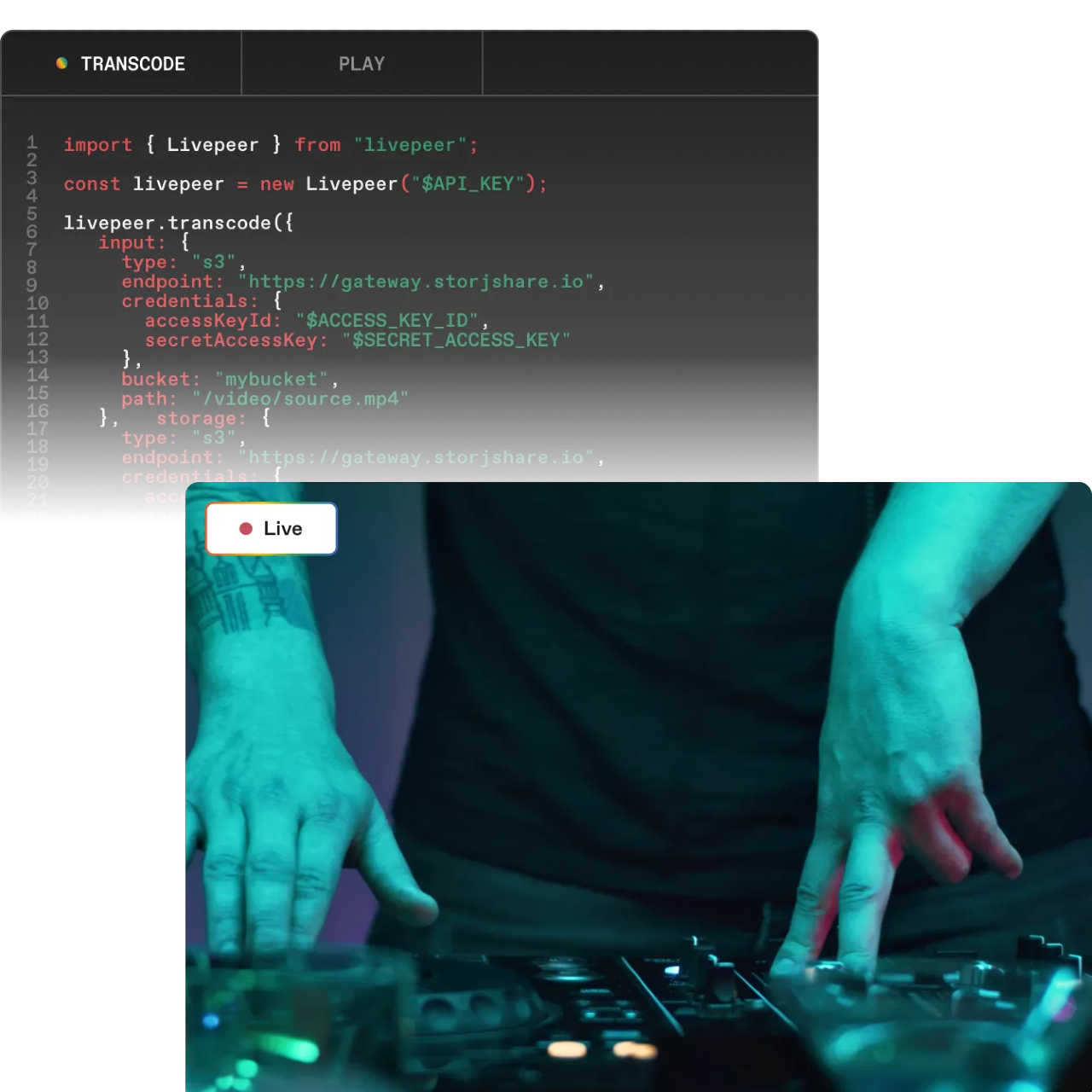Click line number 14 in the gutter
This screenshot has width=1092, height=1092.
coord(38,375)
